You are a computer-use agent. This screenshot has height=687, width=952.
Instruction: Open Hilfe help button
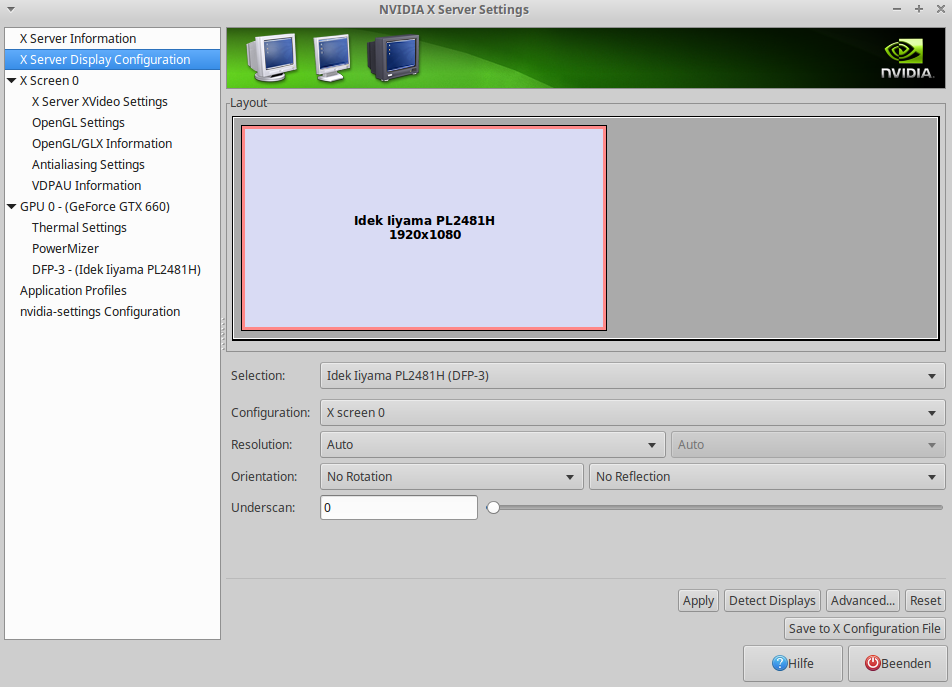[x=792, y=663]
